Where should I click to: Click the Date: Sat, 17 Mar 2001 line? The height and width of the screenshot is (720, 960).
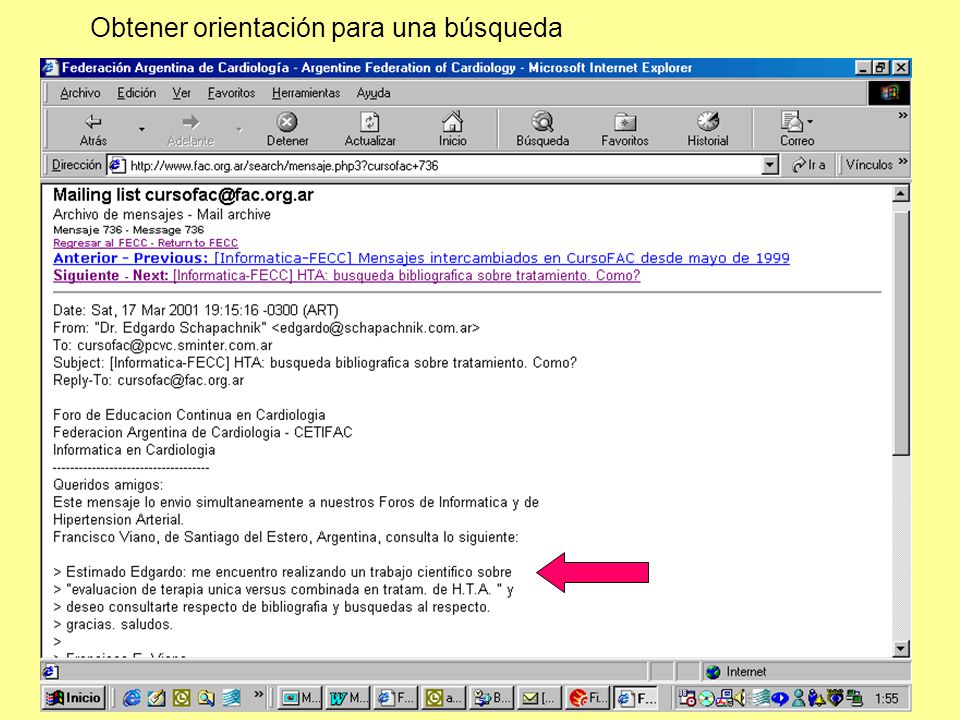(x=195, y=310)
